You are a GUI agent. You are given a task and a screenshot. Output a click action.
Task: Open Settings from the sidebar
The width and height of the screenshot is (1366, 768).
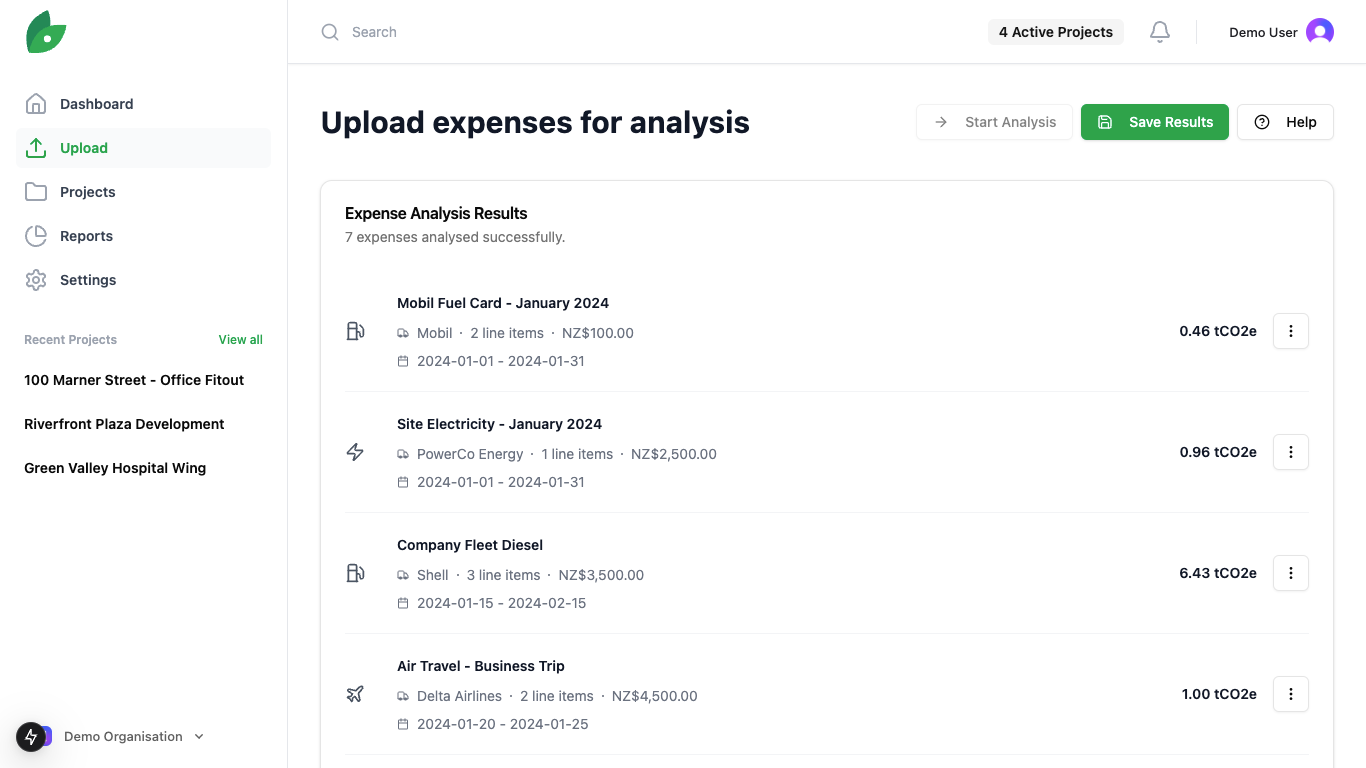click(x=88, y=280)
